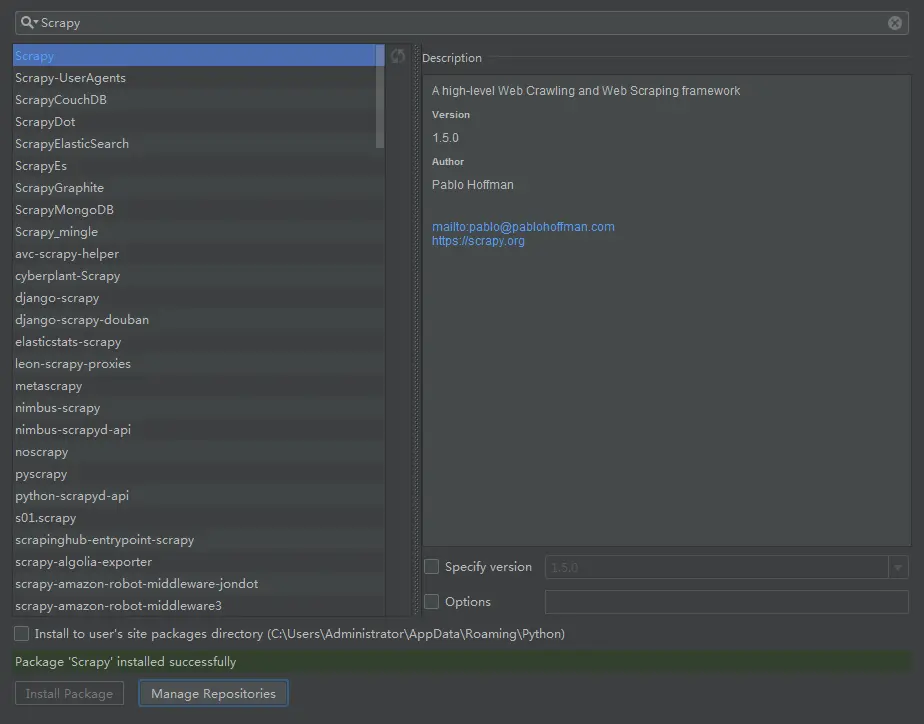Screen dimensions: 924x724
Task: Select nimbus-scrapy package
Action: (x=199, y=408)
